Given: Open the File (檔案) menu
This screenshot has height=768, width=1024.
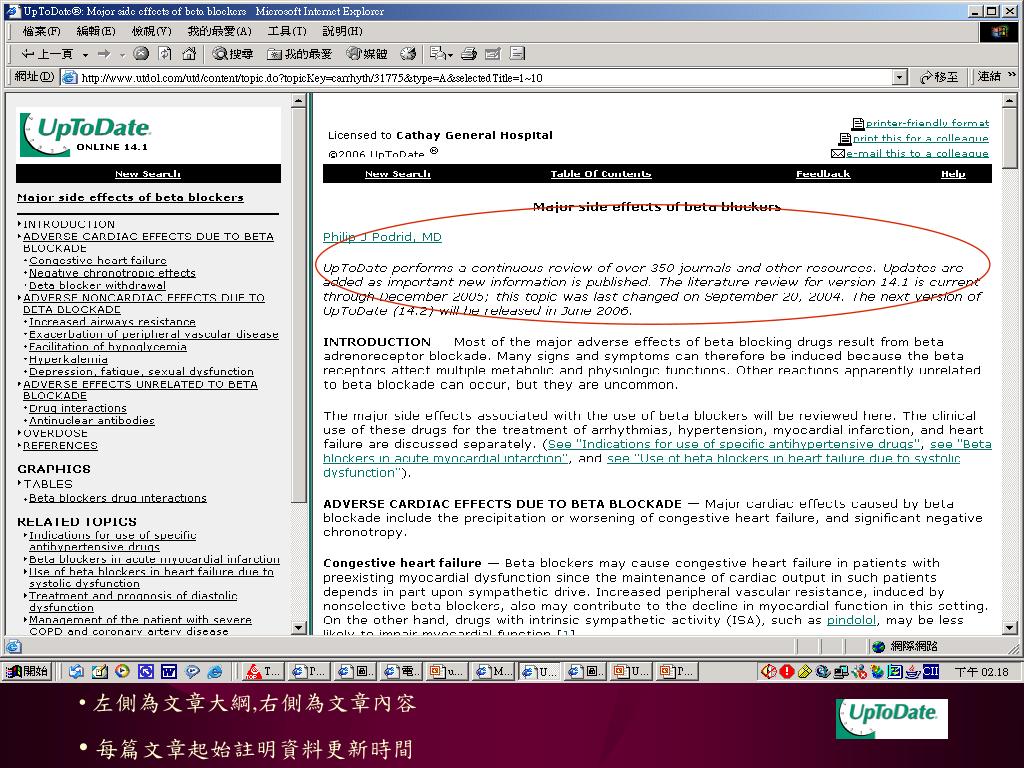Looking at the screenshot, I should (x=41, y=31).
